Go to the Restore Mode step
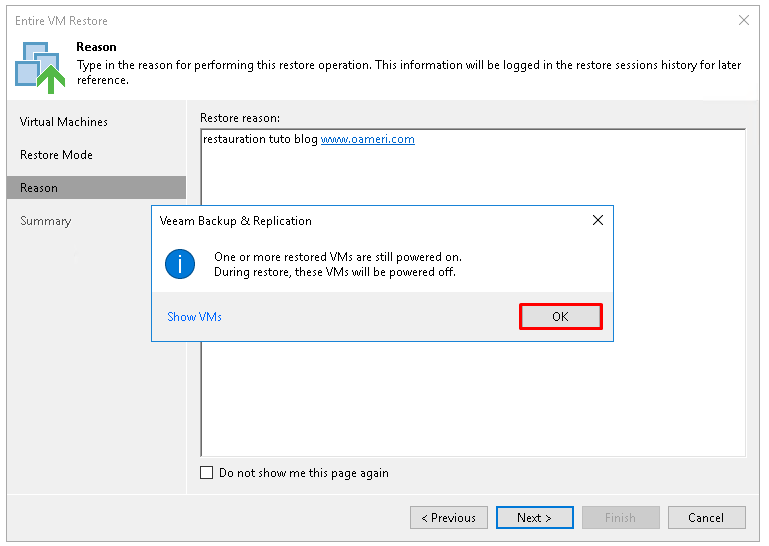This screenshot has width=769, height=546. click(x=56, y=155)
